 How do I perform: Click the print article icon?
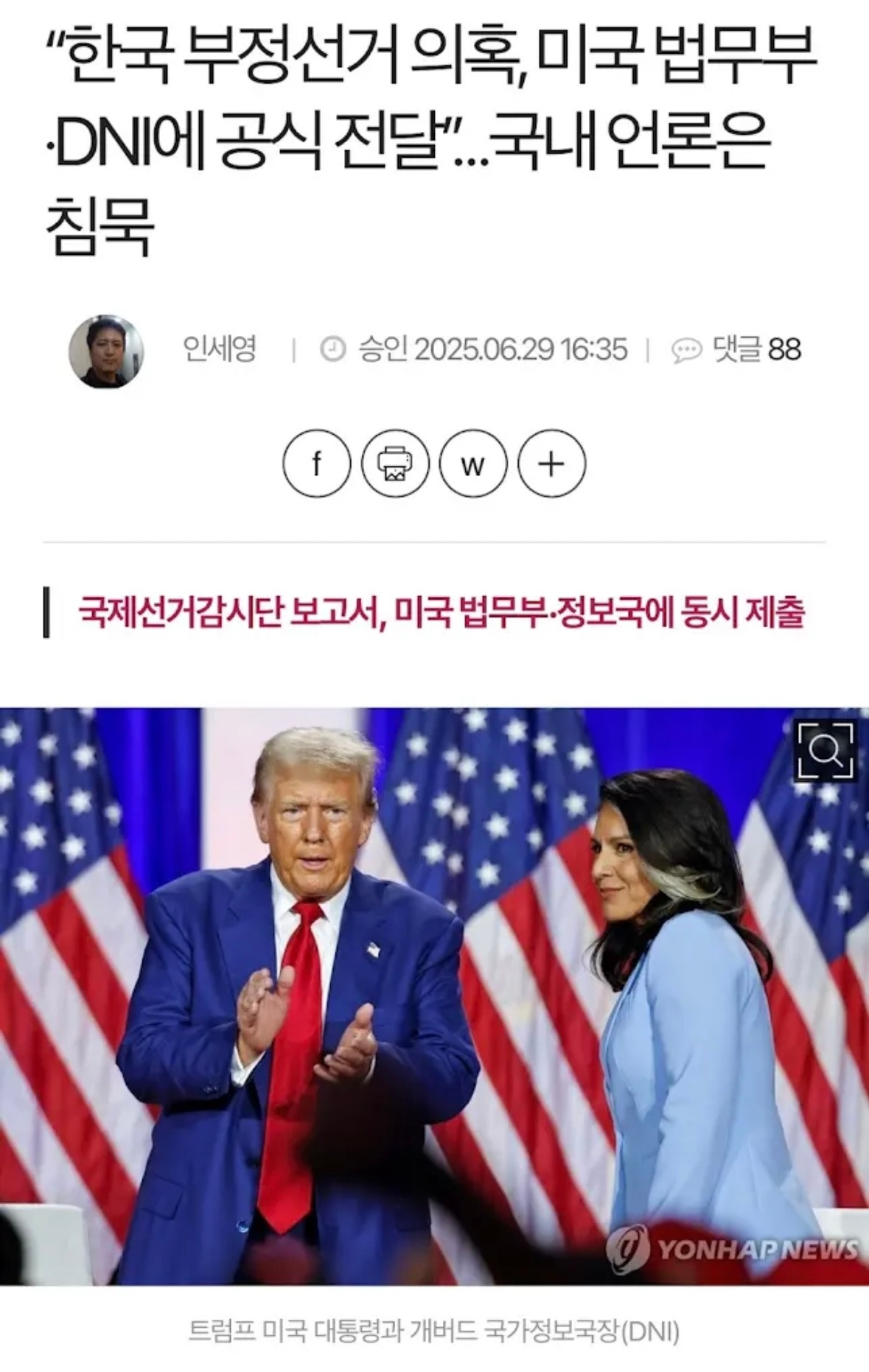395,463
